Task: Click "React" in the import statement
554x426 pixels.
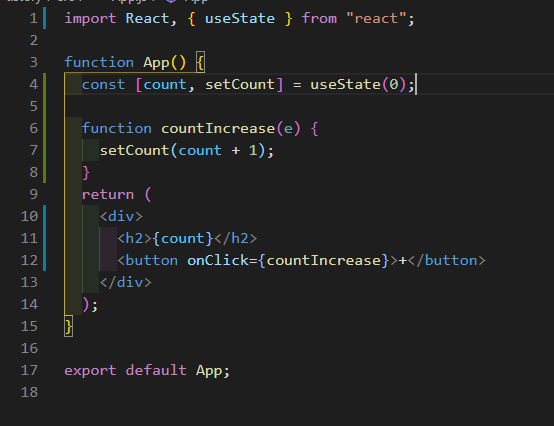Action: pos(147,18)
